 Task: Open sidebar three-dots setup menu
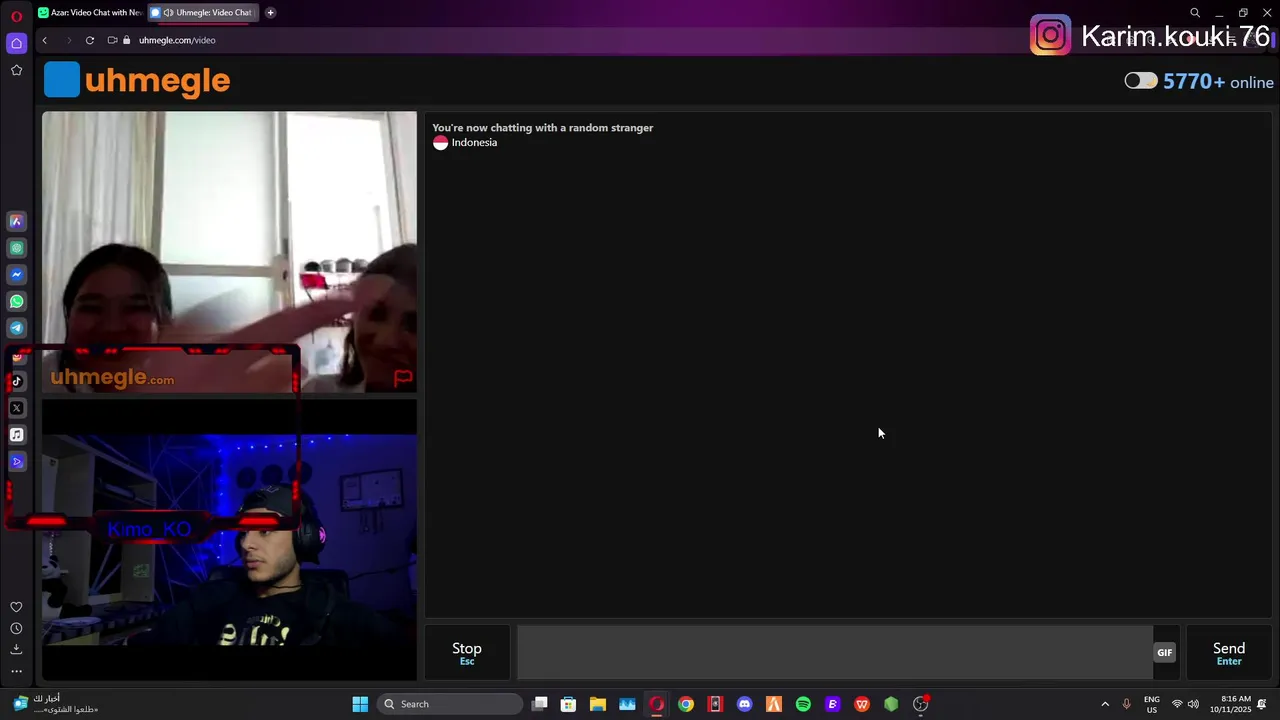coord(16,671)
